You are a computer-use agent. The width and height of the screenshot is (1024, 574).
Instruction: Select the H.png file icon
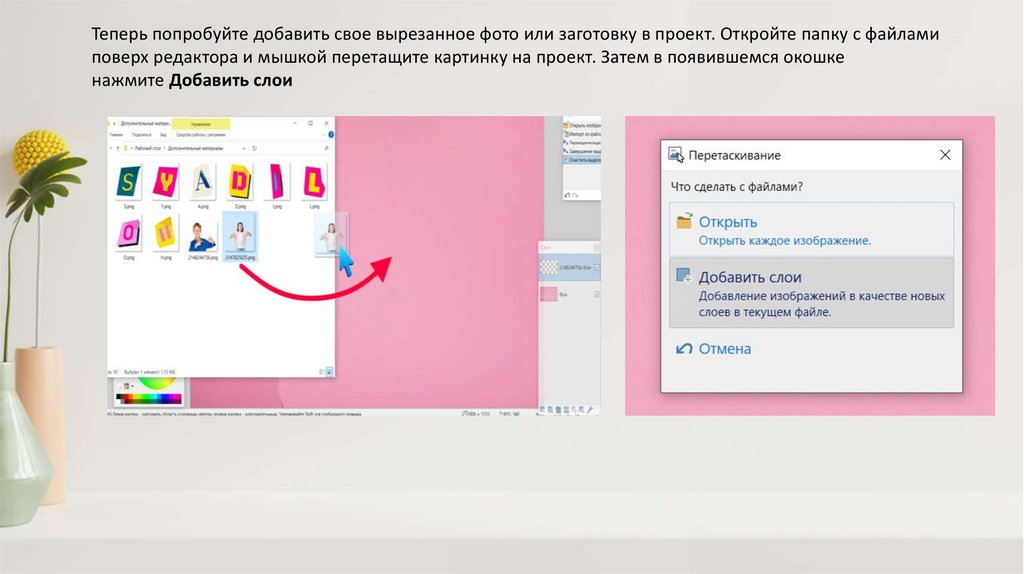pyautogui.click(x=165, y=234)
